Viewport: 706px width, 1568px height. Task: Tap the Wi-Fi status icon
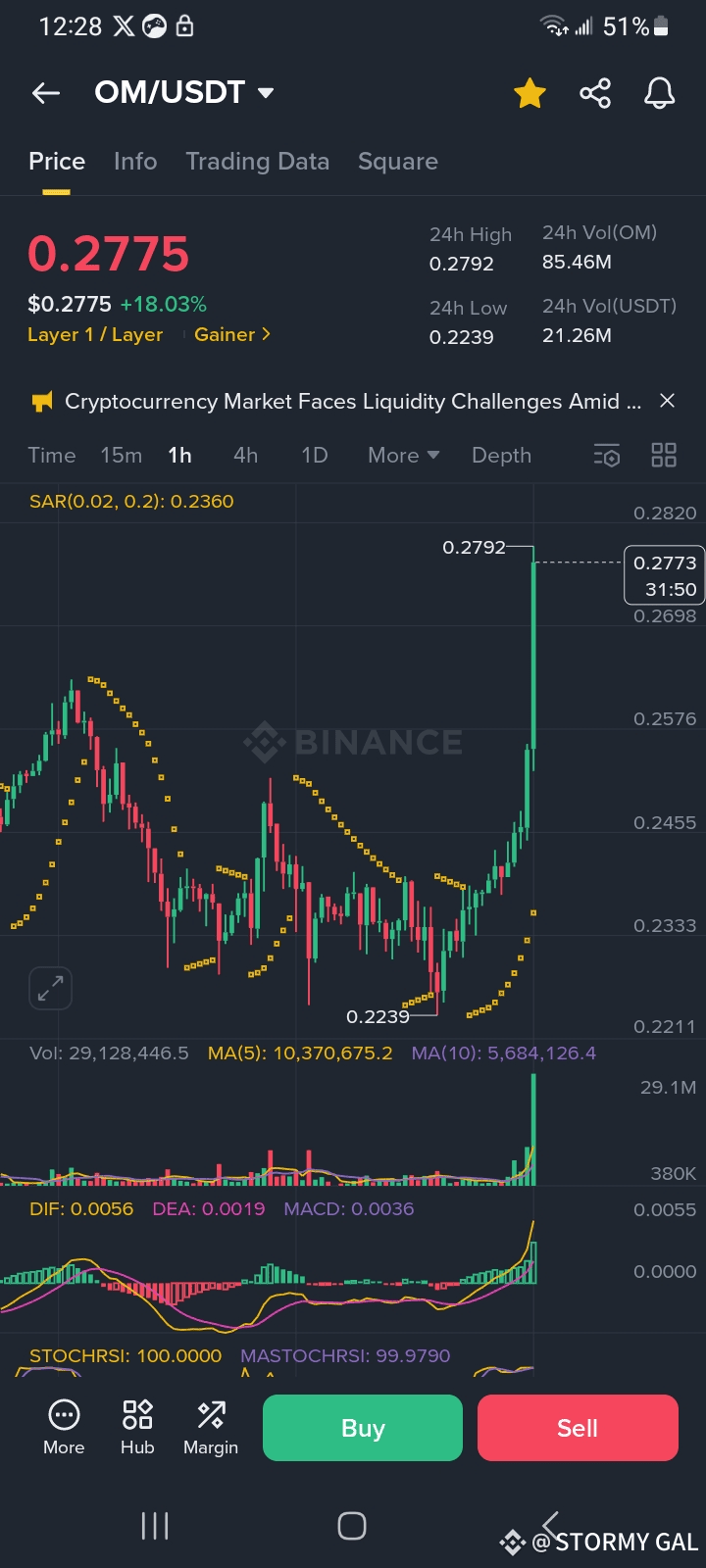[x=555, y=26]
